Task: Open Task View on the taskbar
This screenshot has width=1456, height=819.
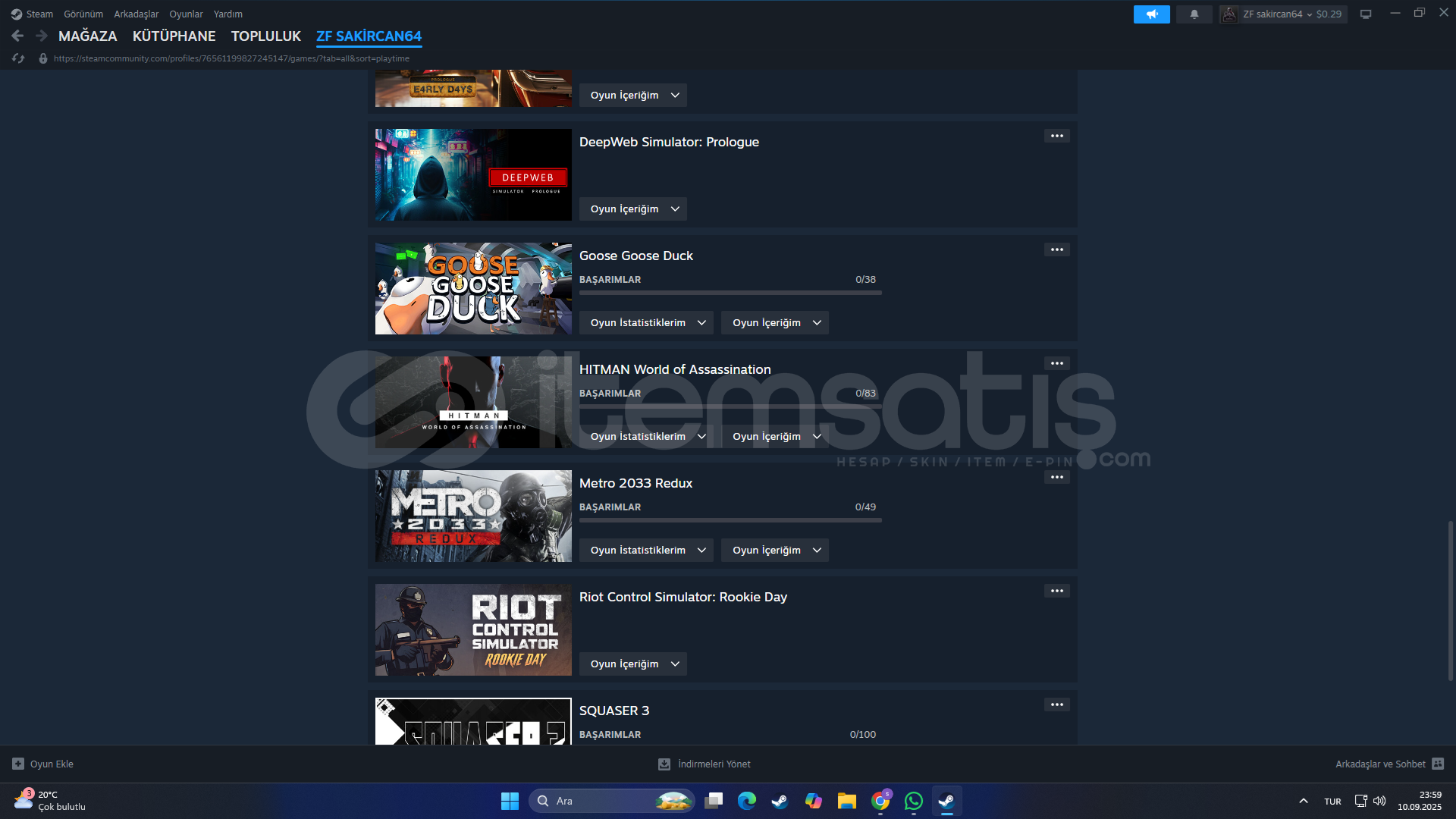Action: [714, 801]
